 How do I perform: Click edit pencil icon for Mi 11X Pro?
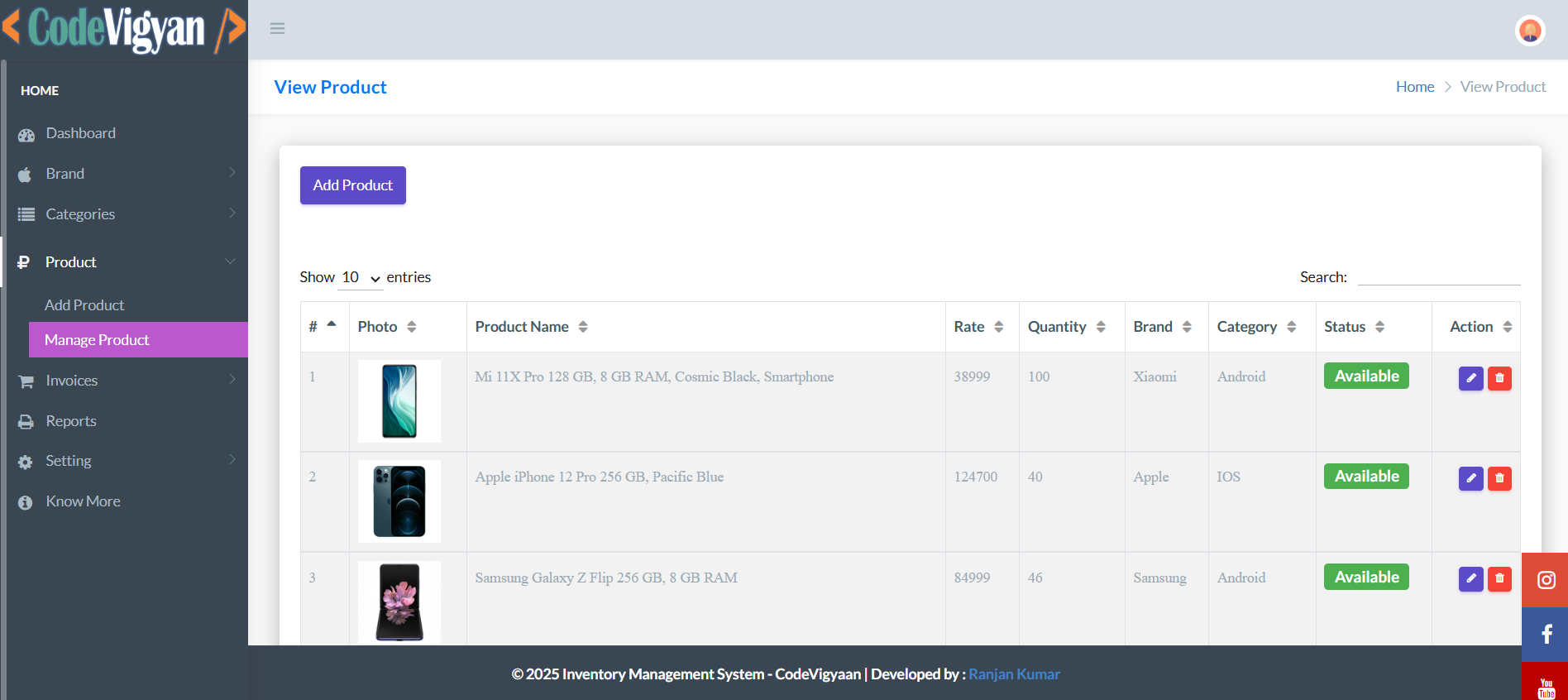pyautogui.click(x=1470, y=378)
